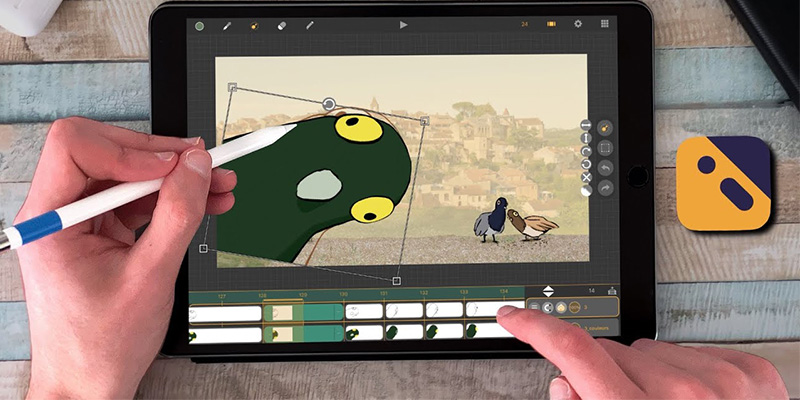Open the green color picker circle
This screenshot has height=400, width=800.
tap(199, 26)
